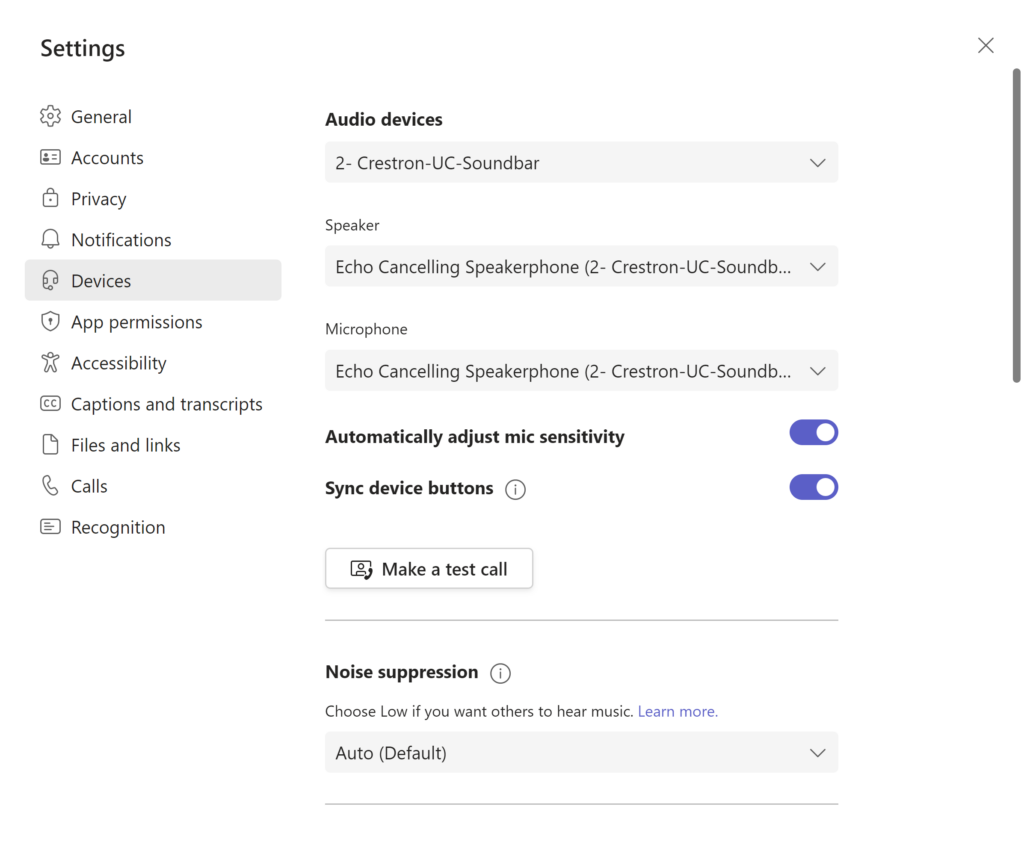This screenshot has width=1024, height=868.
Task: Click the Privacy lock icon
Action: [x=50, y=198]
